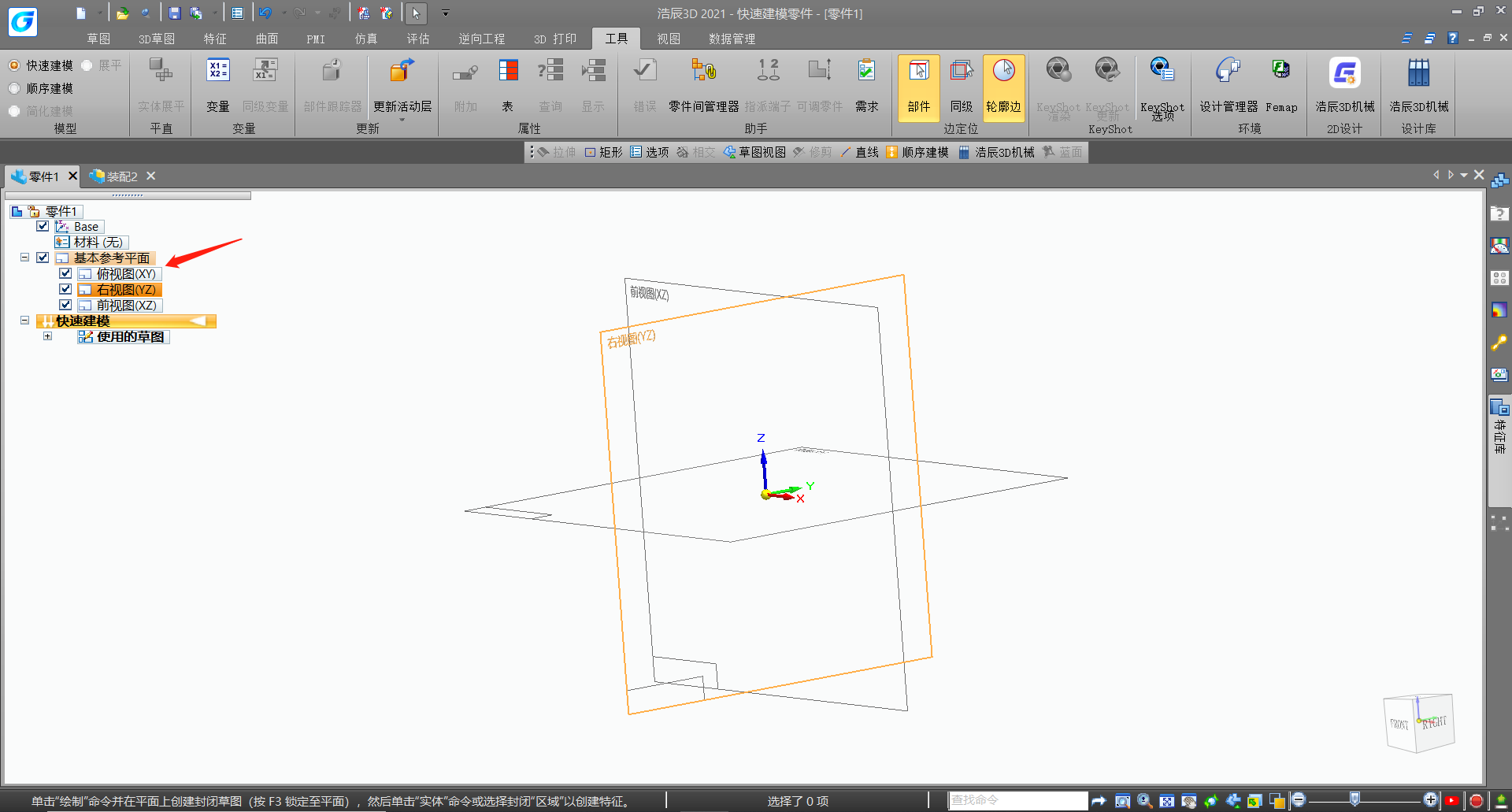Expand the 使用的草图 tree node
The height and width of the screenshot is (812, 1512).
[x=48, y=336]
